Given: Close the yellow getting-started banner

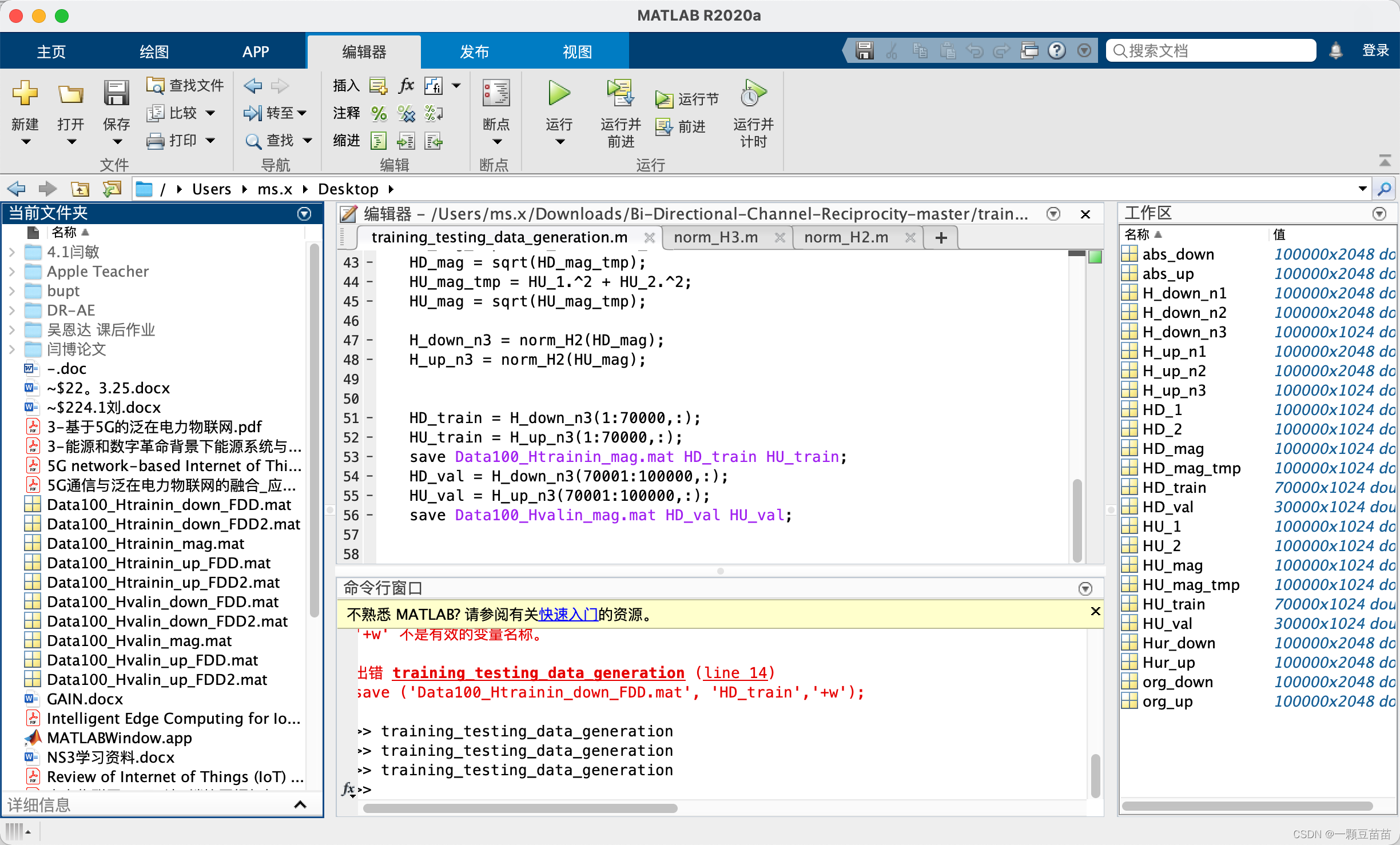Looking at the screenshot, I should tap(1095, 611).
